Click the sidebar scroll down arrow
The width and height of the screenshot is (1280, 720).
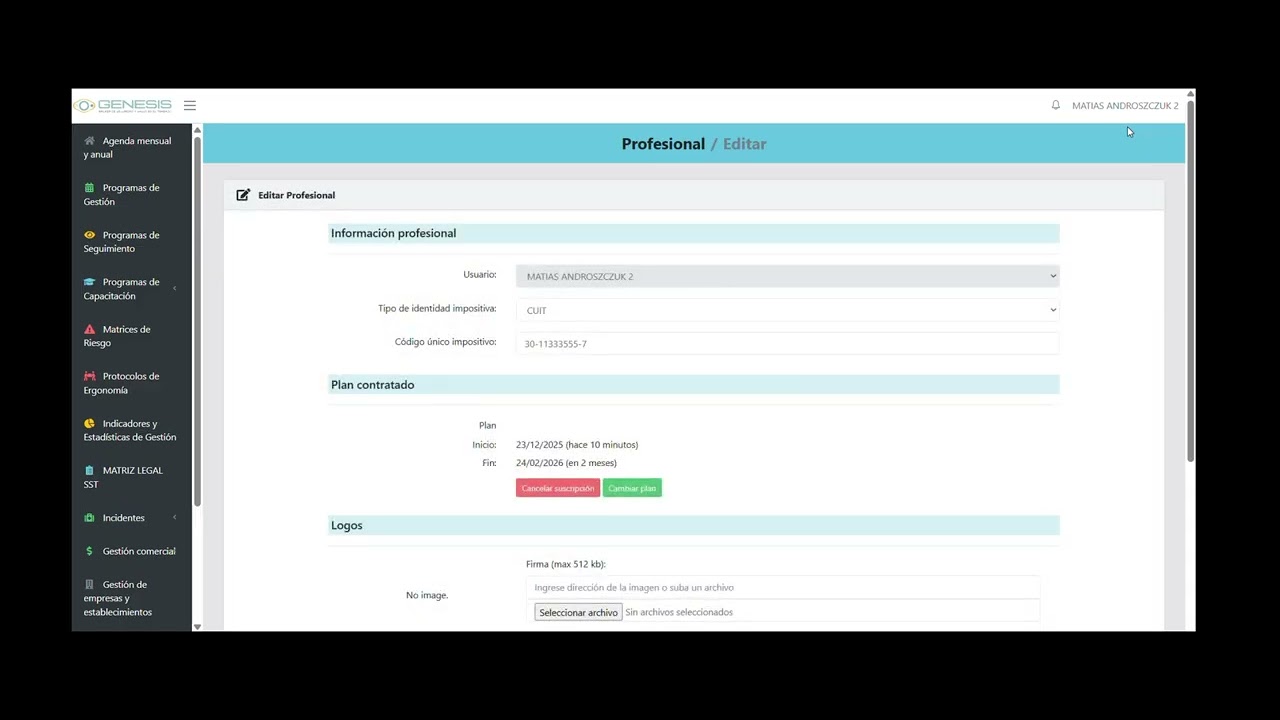pos(197,626)
